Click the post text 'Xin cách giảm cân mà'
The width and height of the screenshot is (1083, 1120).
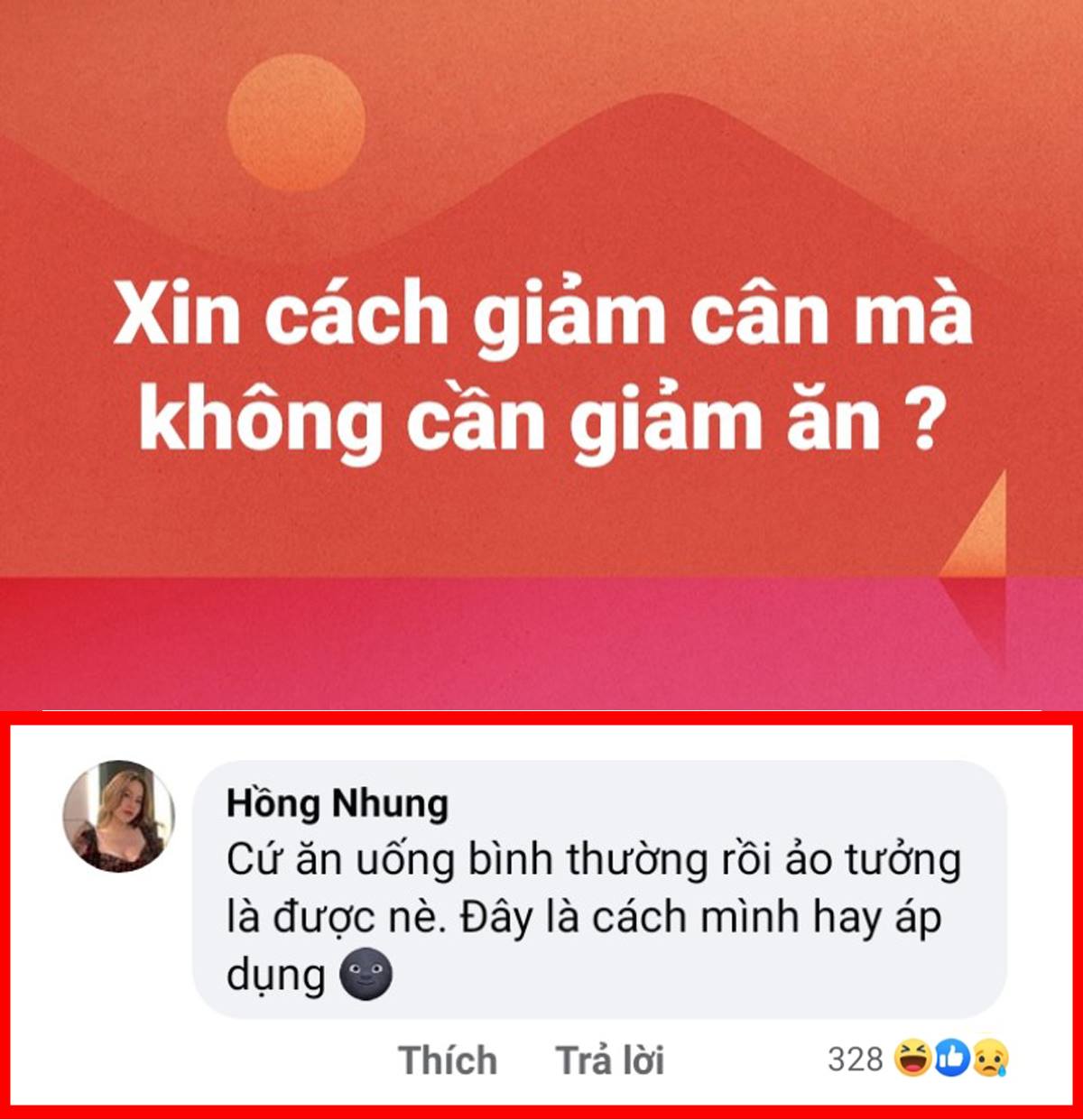543,314
